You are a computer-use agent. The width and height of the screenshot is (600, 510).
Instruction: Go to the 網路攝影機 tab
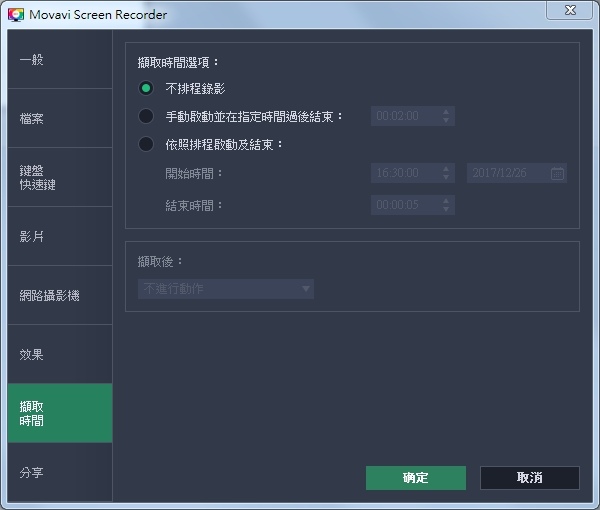point(60,295)
